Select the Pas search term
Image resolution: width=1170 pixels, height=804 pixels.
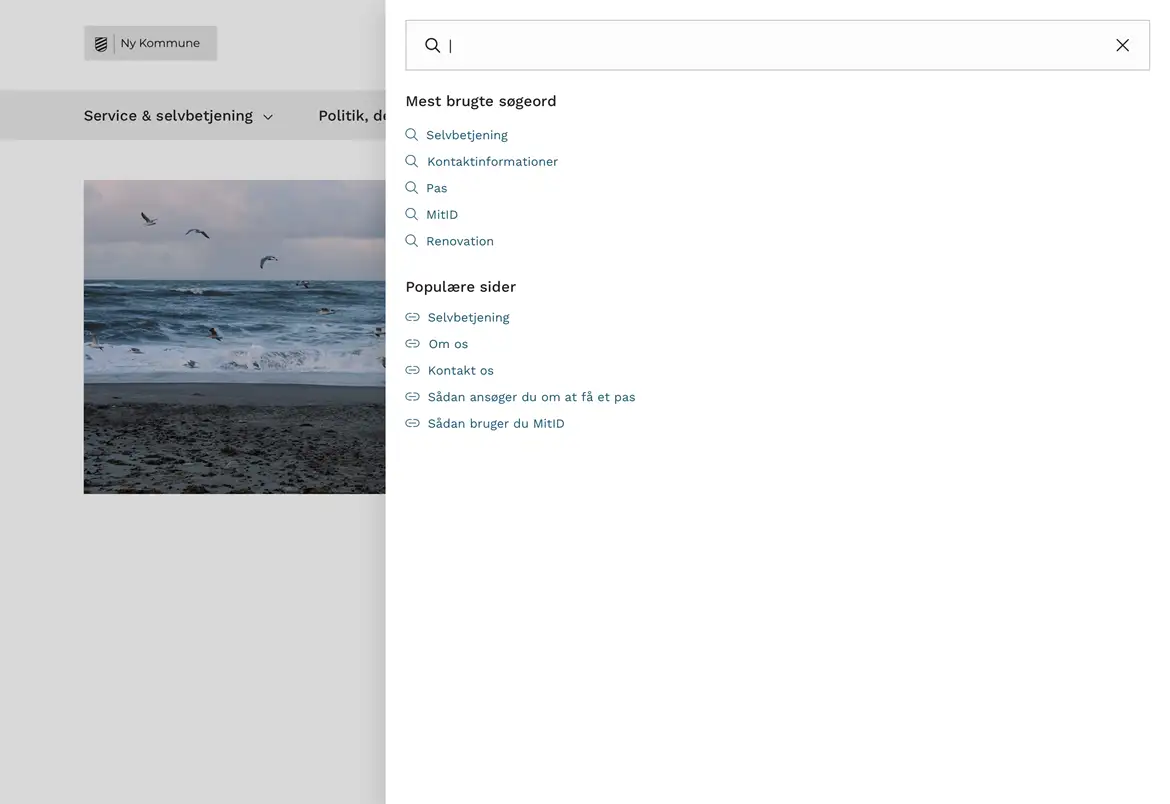tap(437, 188)
